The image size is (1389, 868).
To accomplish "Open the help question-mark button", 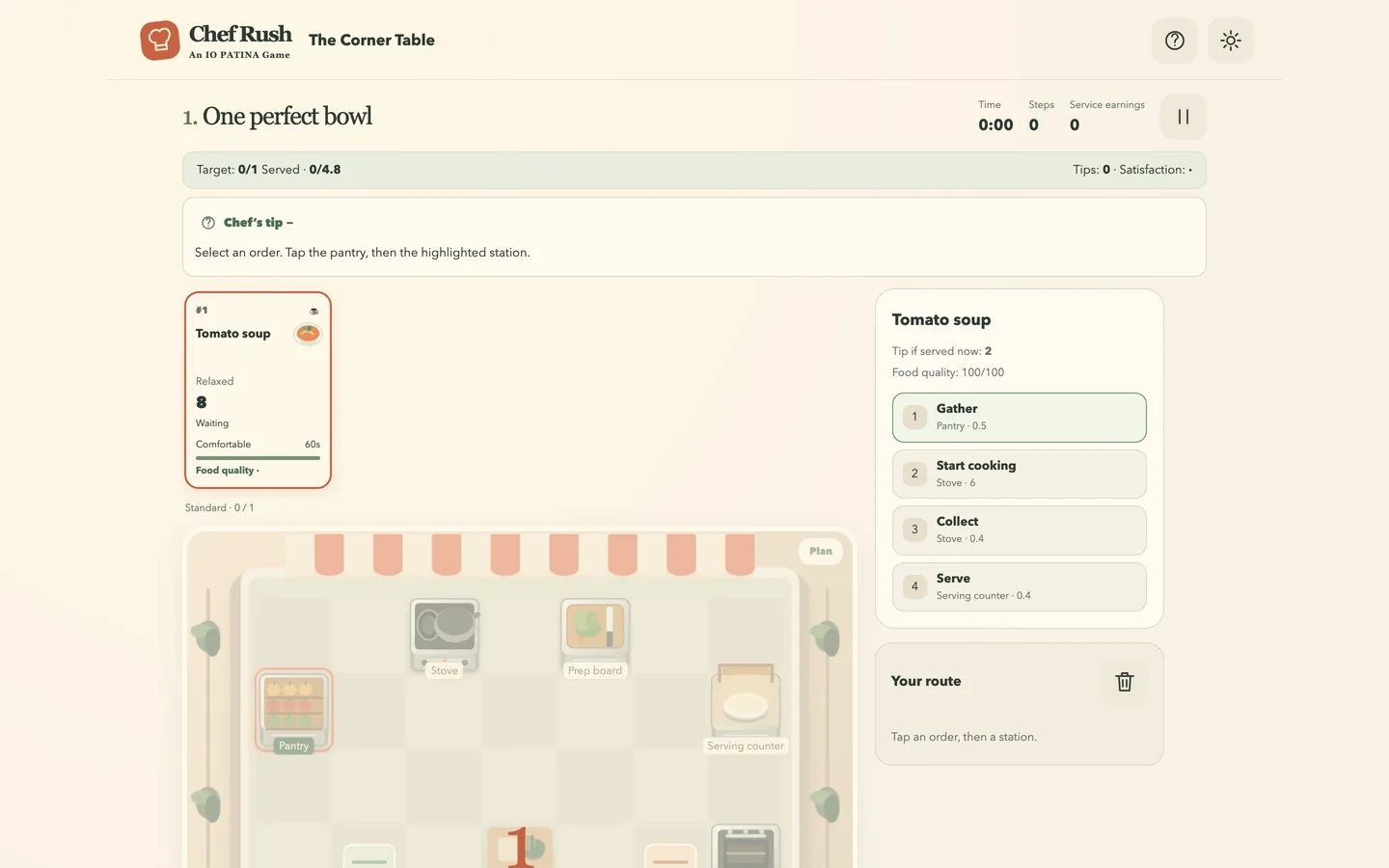I will pos(1174,41).
